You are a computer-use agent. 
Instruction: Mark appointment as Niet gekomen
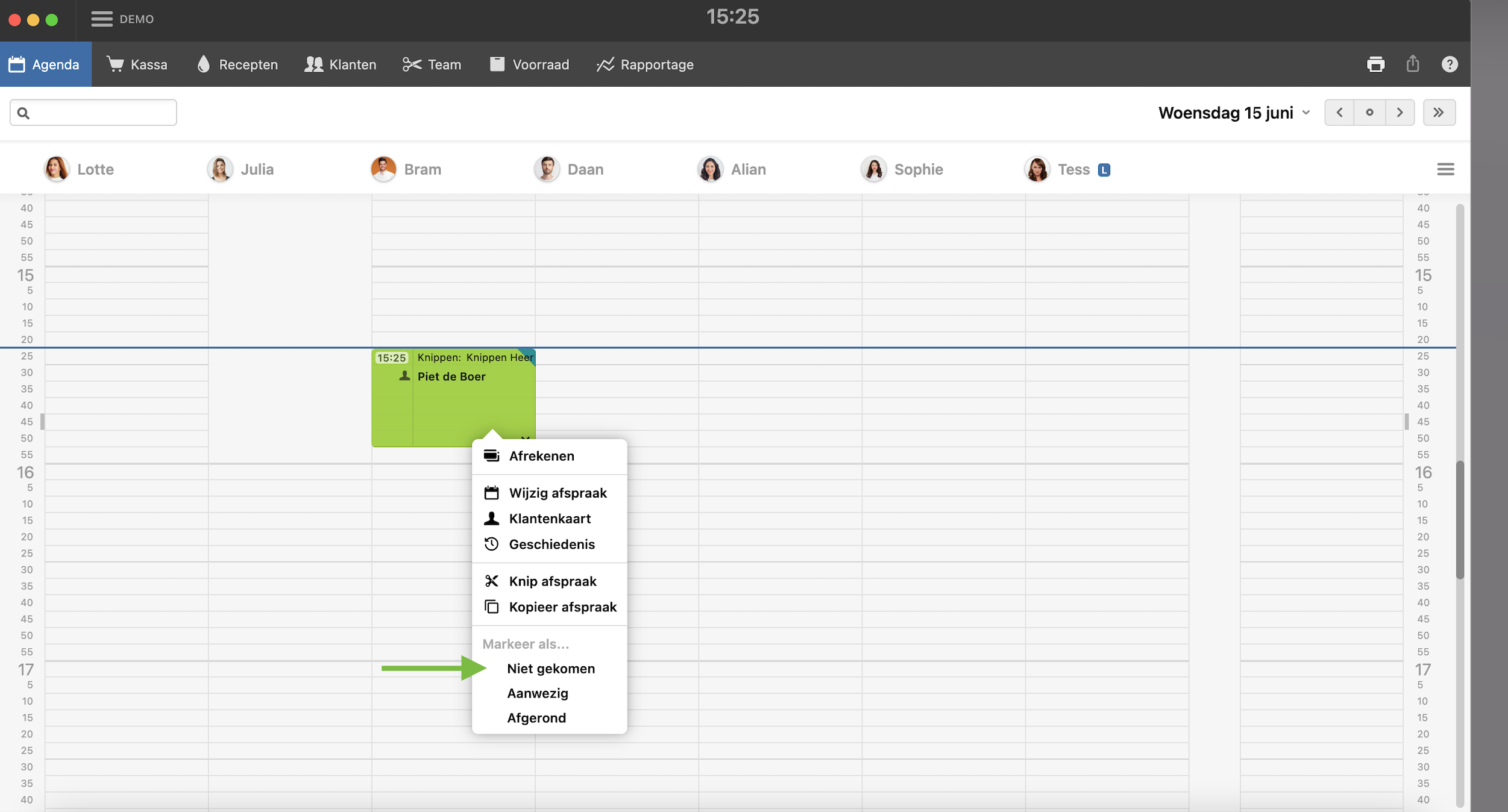[x=550, y=669]
